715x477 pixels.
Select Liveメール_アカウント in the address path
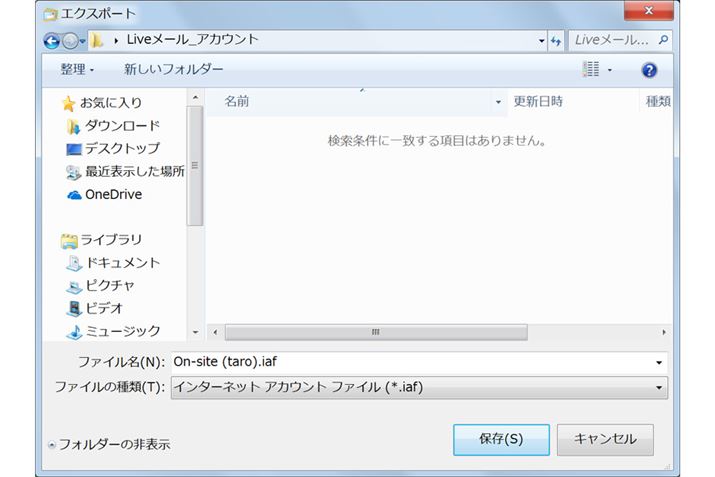[x=192, y=40]
